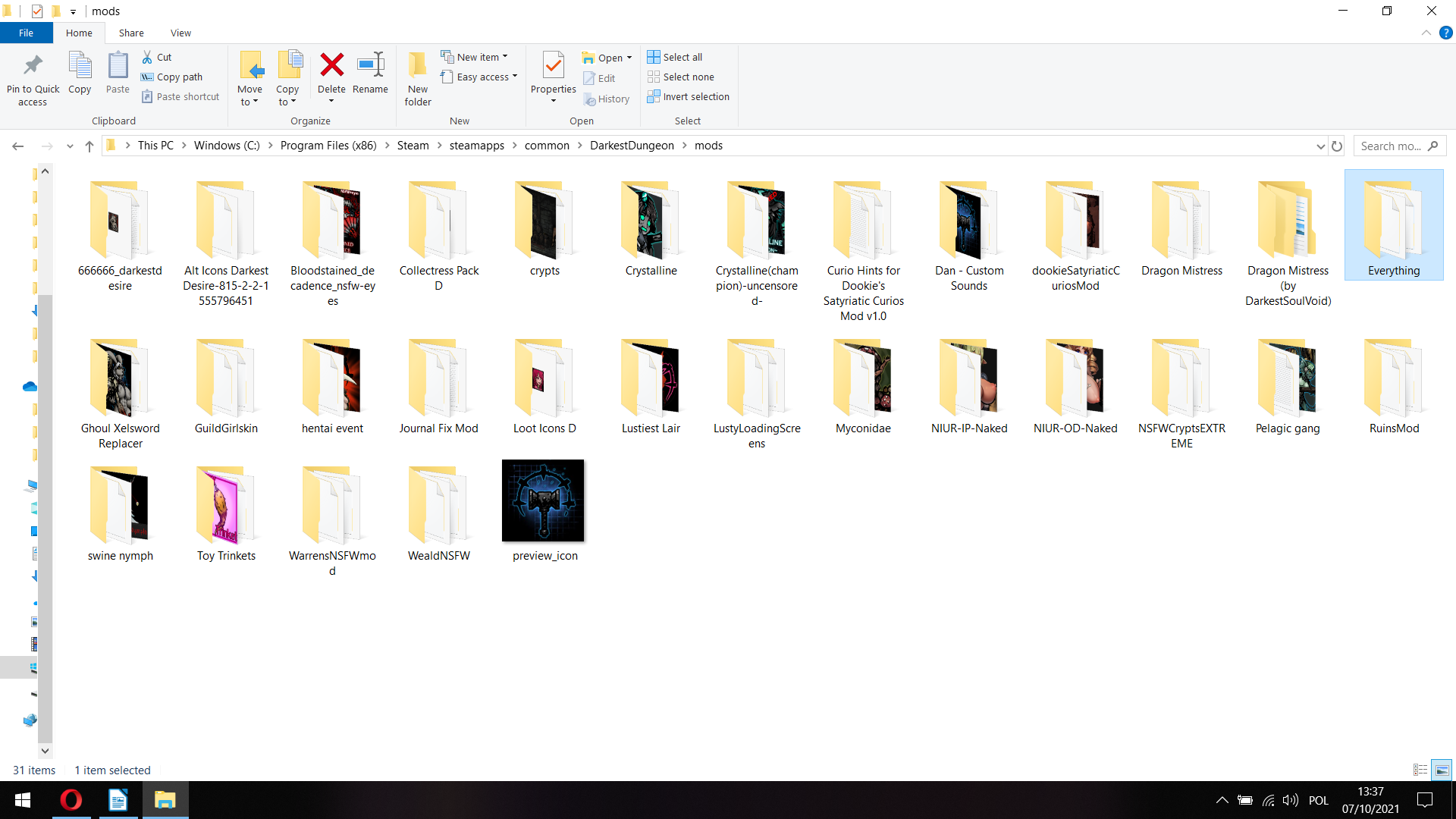
Task: Open volume control in system tray
Action: click(x=1290, y=800)
